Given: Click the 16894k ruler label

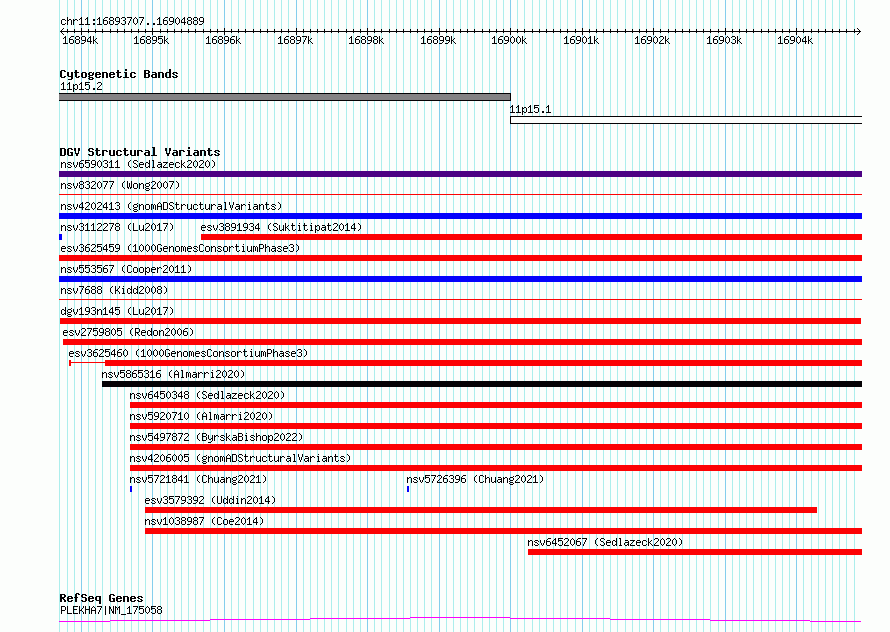Looking at the screenshot, I should coord(80,40).
